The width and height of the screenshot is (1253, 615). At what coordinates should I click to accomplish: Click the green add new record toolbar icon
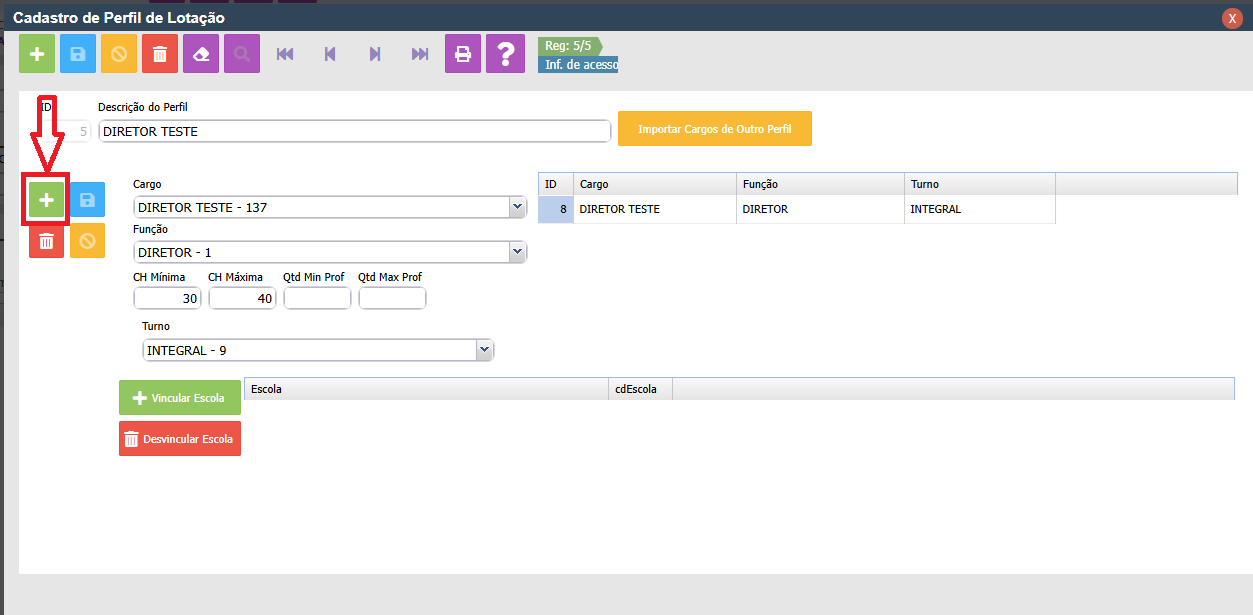coord(37,54)
